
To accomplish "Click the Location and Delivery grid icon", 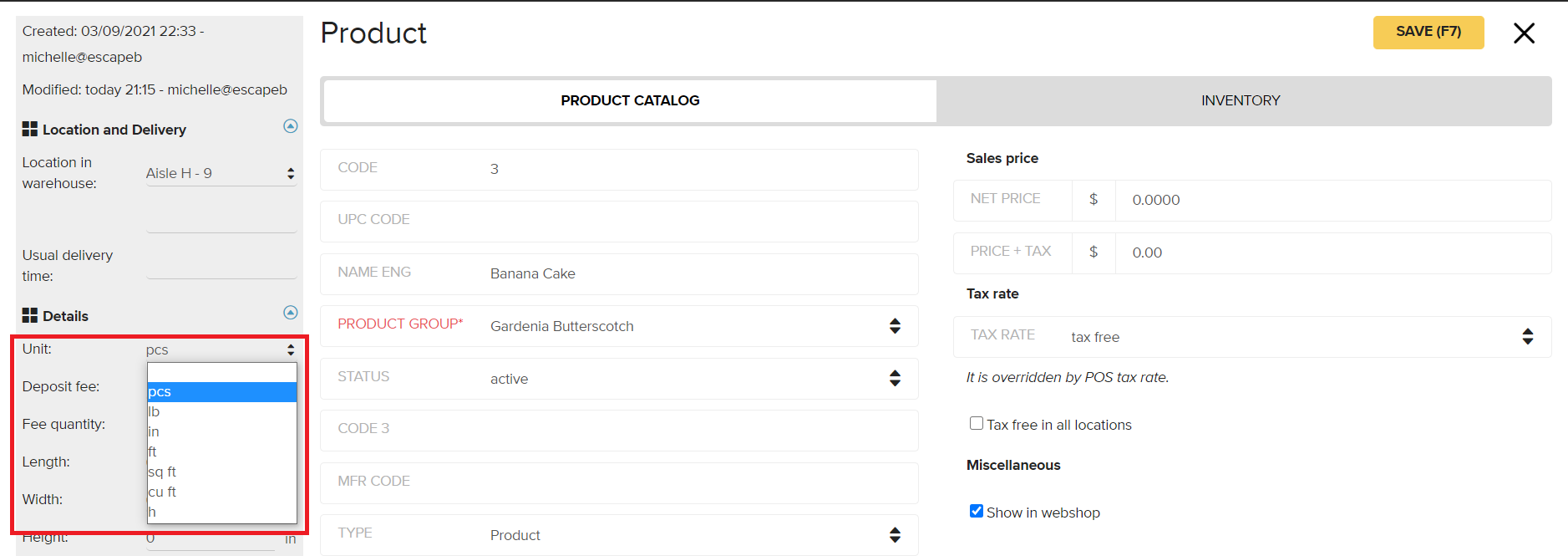I will (x=30, y=129).
